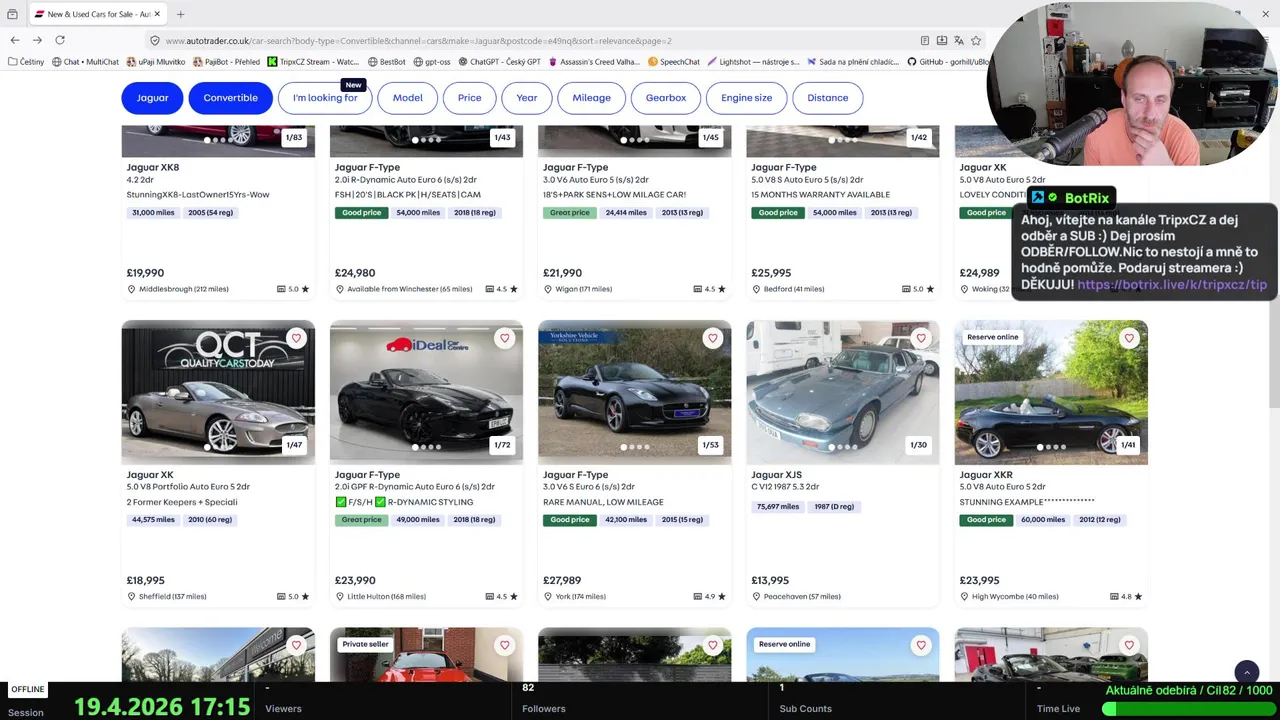This screenshot has height=720, width=1280.
Task: Open the Model filter dropdown
Action: [x=407, y=98]
